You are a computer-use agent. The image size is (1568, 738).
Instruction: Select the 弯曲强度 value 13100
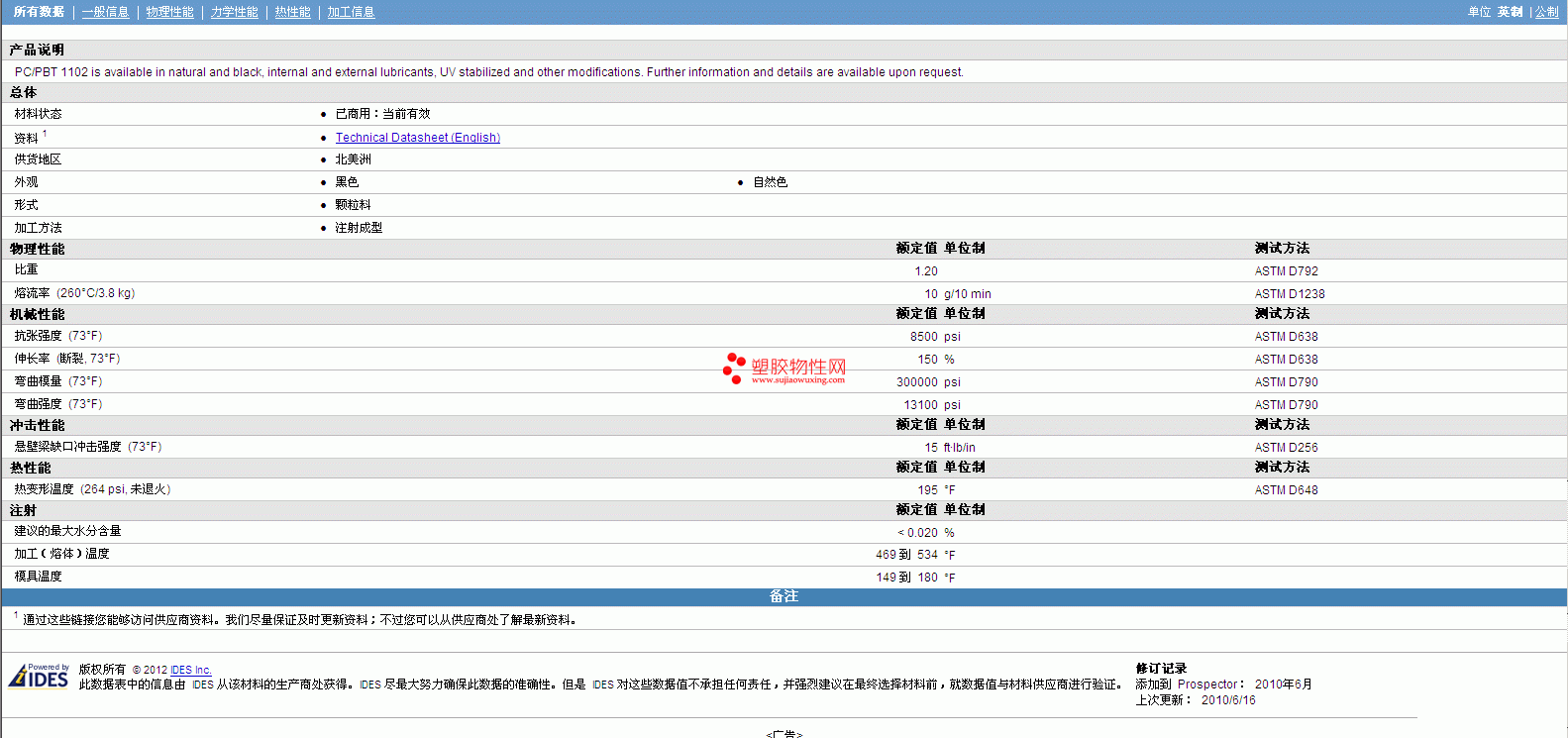point(920,405)
